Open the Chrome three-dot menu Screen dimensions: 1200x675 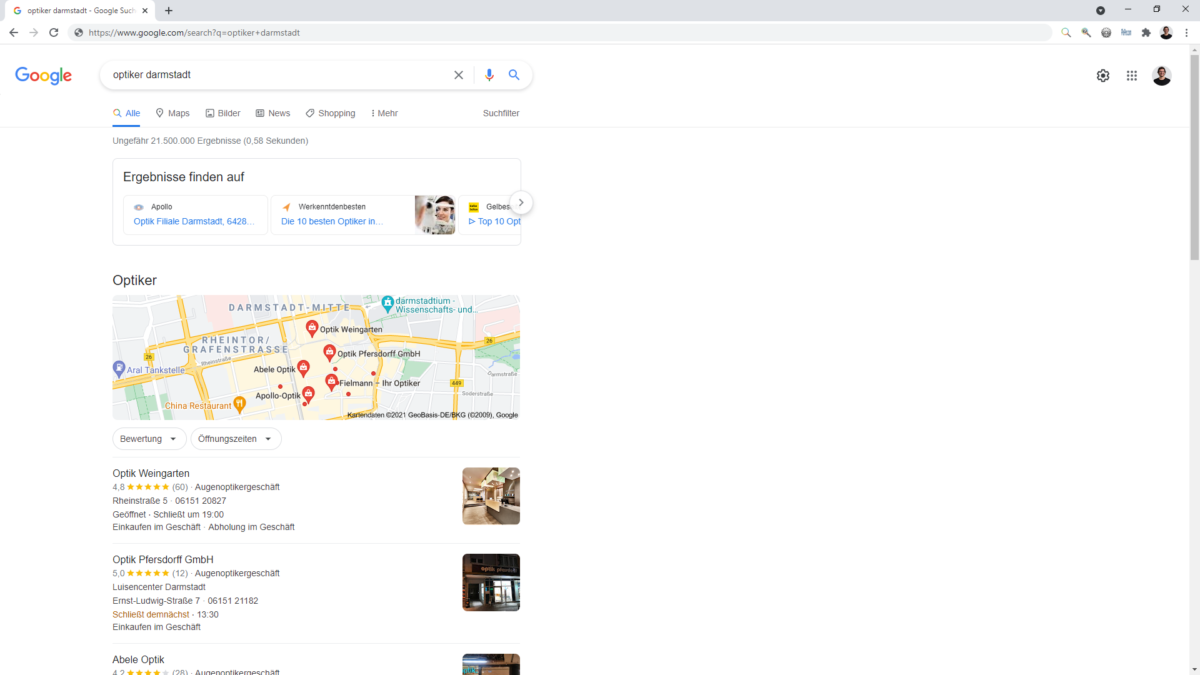pyautogui.click(x=1186, y=32)
